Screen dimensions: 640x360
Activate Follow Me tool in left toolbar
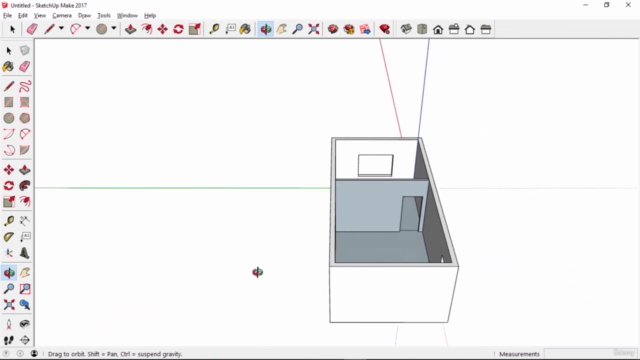[25, 186]
